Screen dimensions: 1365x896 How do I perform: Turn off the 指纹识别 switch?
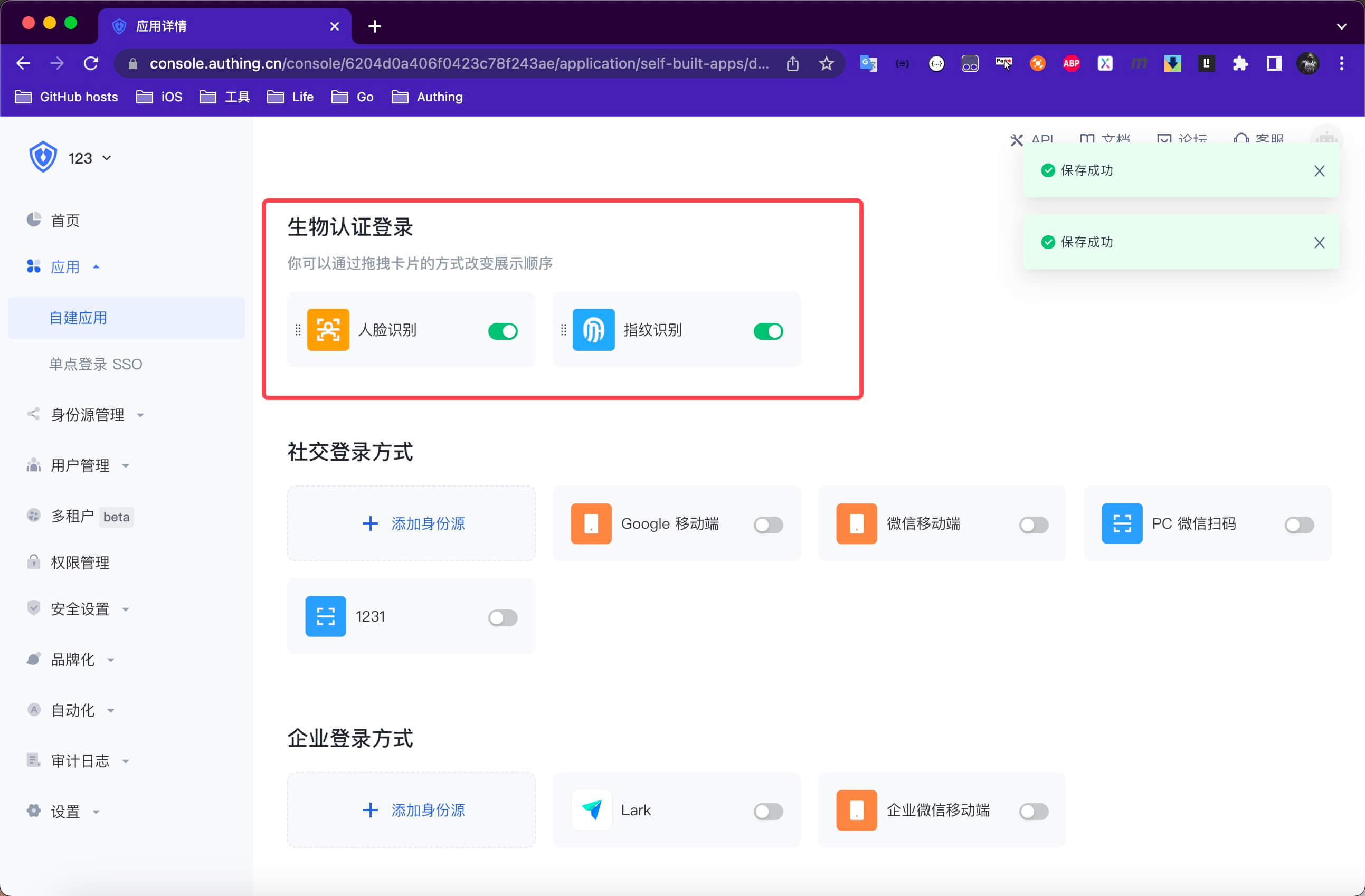point(768,331)
